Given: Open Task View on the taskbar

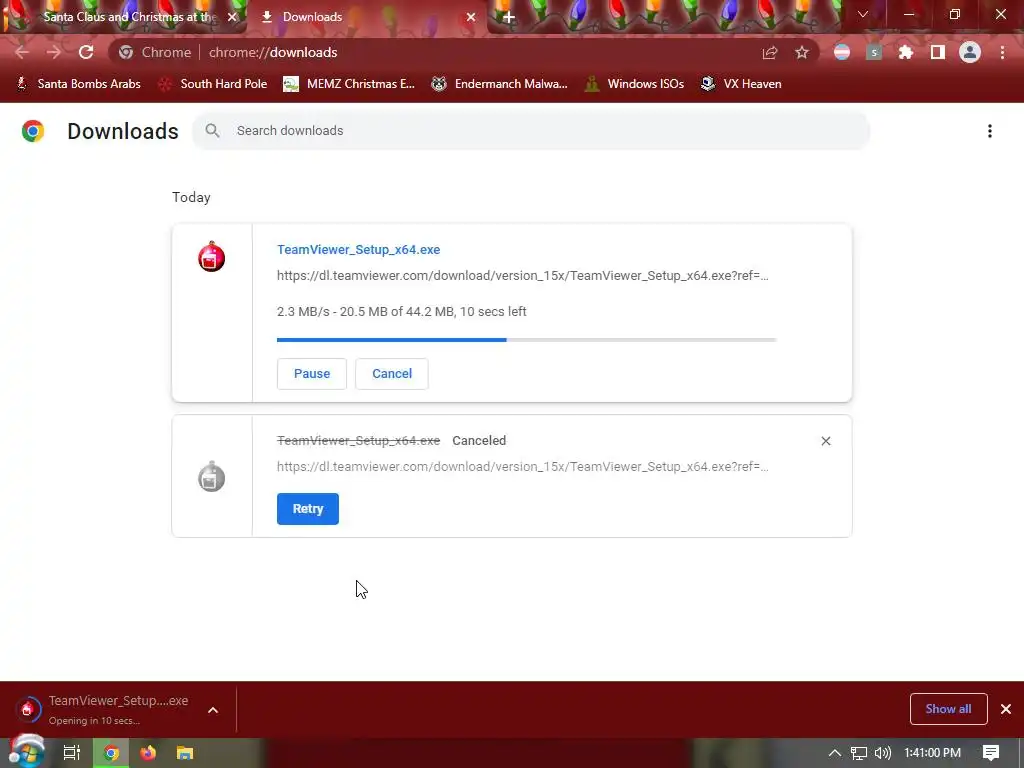Looking at the screenshot, I should point(72,753).
